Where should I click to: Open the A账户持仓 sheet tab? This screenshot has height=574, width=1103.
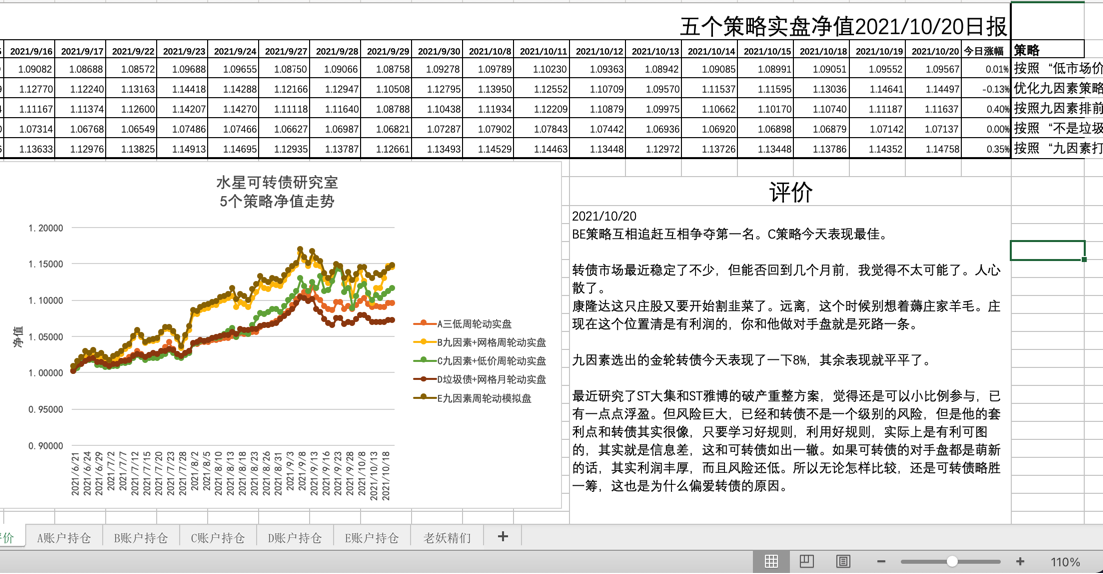(x=64, y=538)
